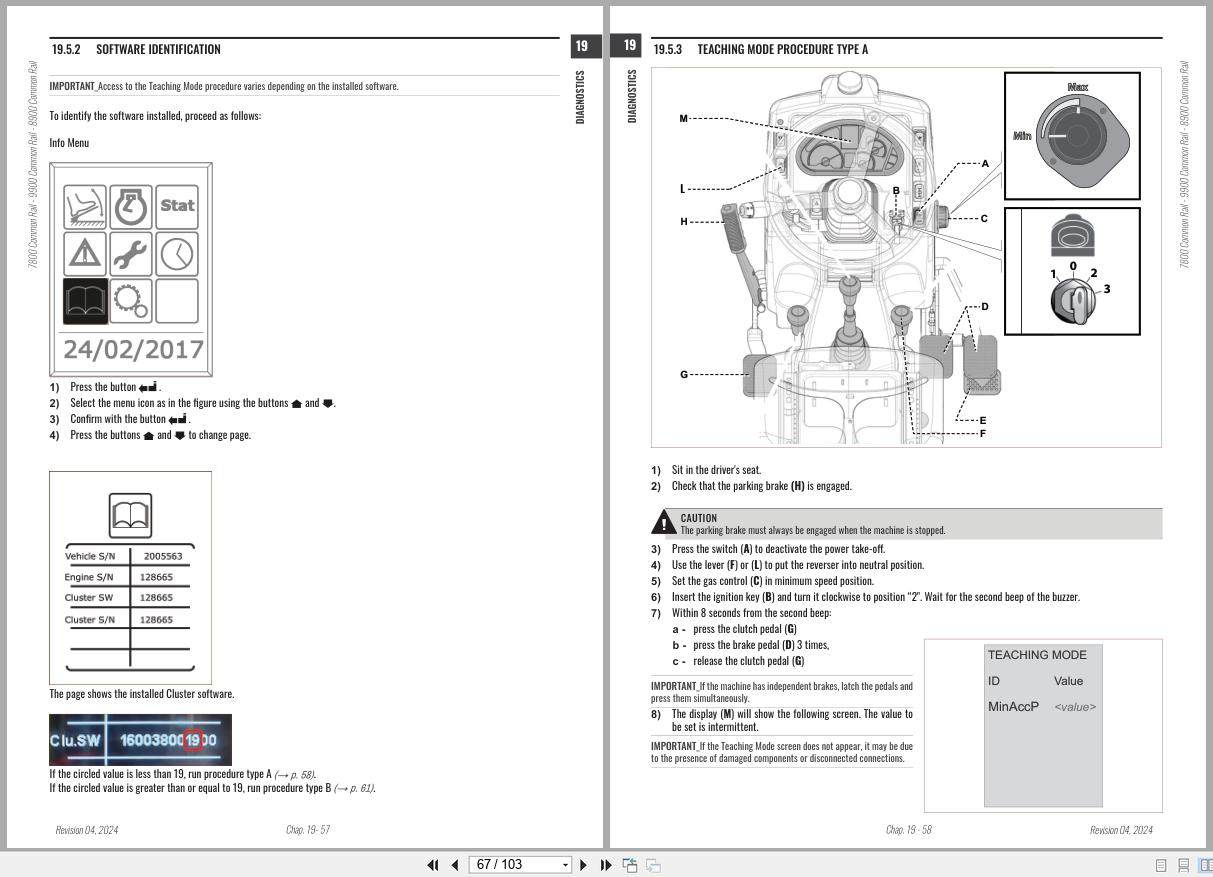The width and height of the screenshot is (1213, 877).
Task: Go to the previous page
Action: [x=455, y=865]
